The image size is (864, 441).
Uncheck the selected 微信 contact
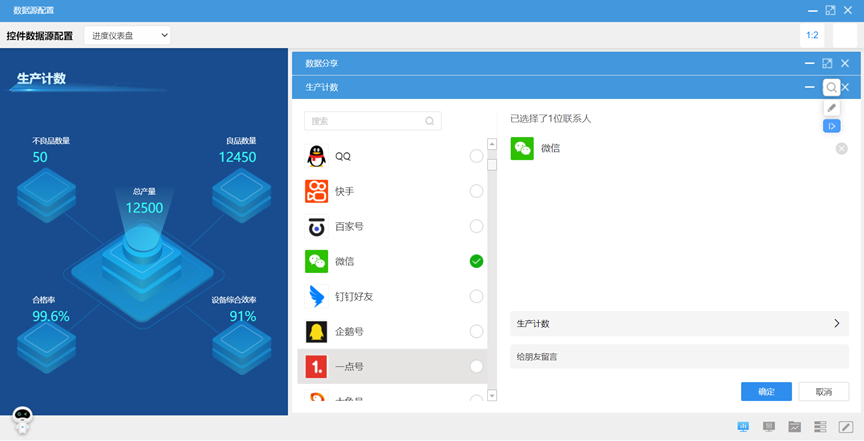pos(476,261)
